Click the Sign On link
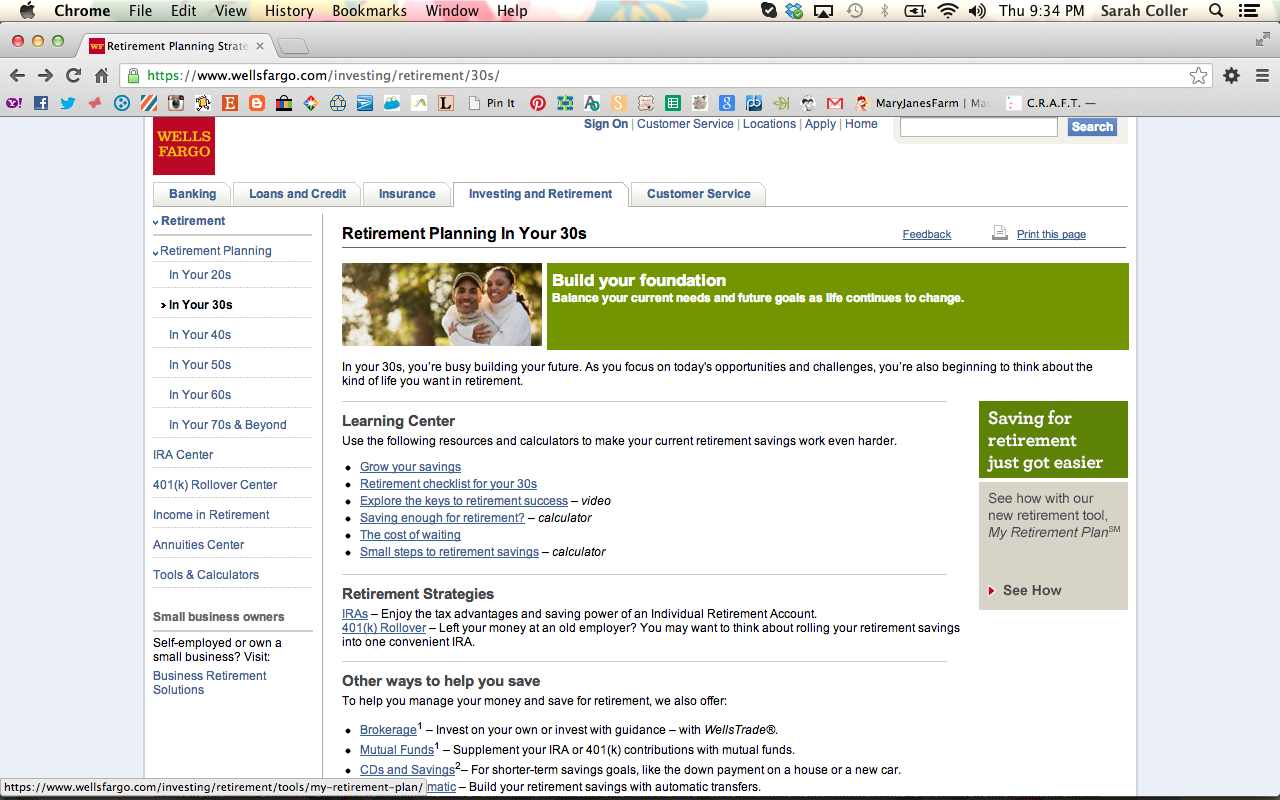This screenshot has width=1280, height=800. coord(606,124)
